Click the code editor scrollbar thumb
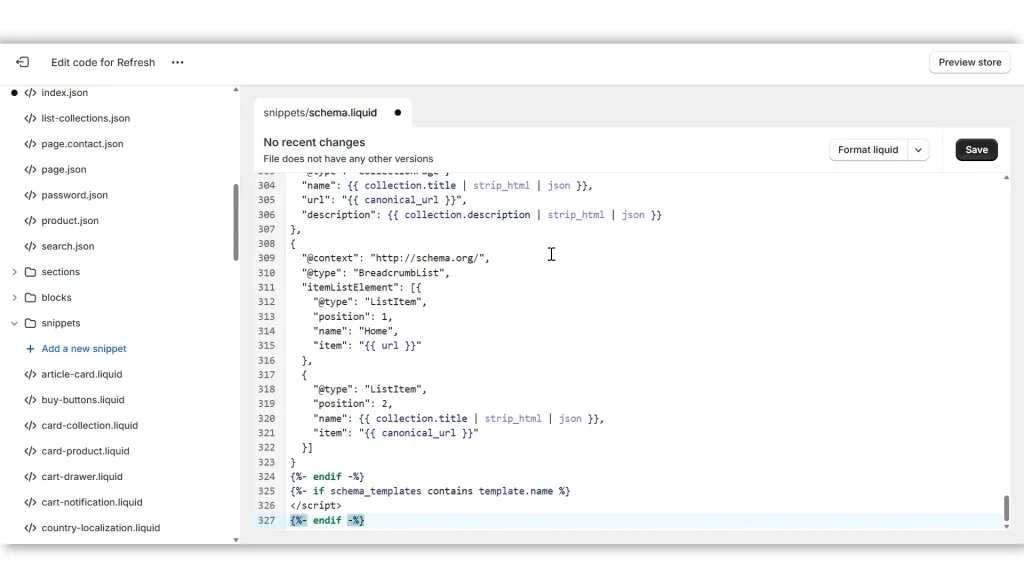The width and height of the screenshot is (1024, 576). [x=1006, y=509]
